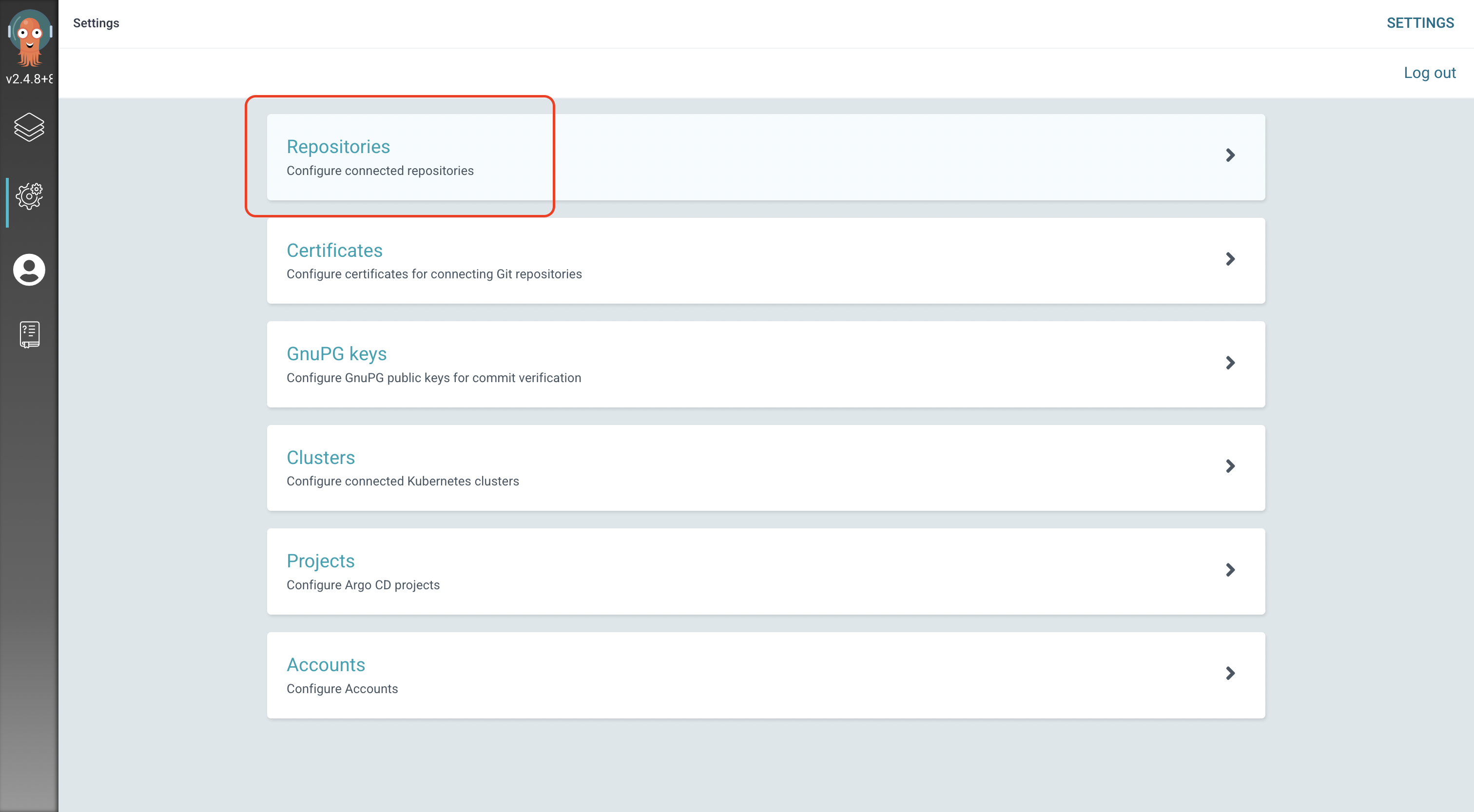This screenshot has width=1474, height=812.
Task: Click 'Configure GnuPG public keys for commit verification'
Action: 434,378
